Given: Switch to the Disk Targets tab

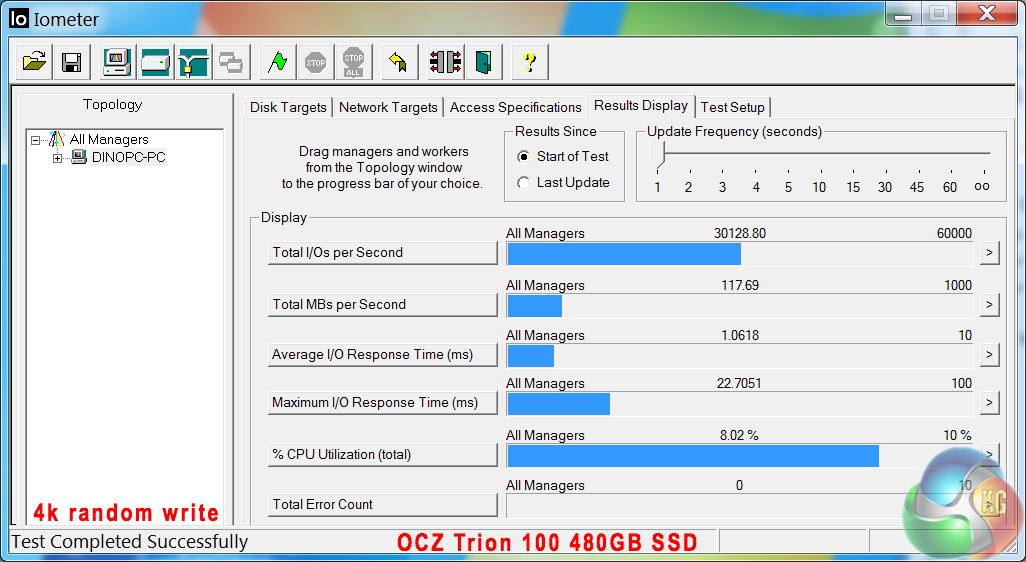Looking at the screenshot, I should tap(288, 107).
